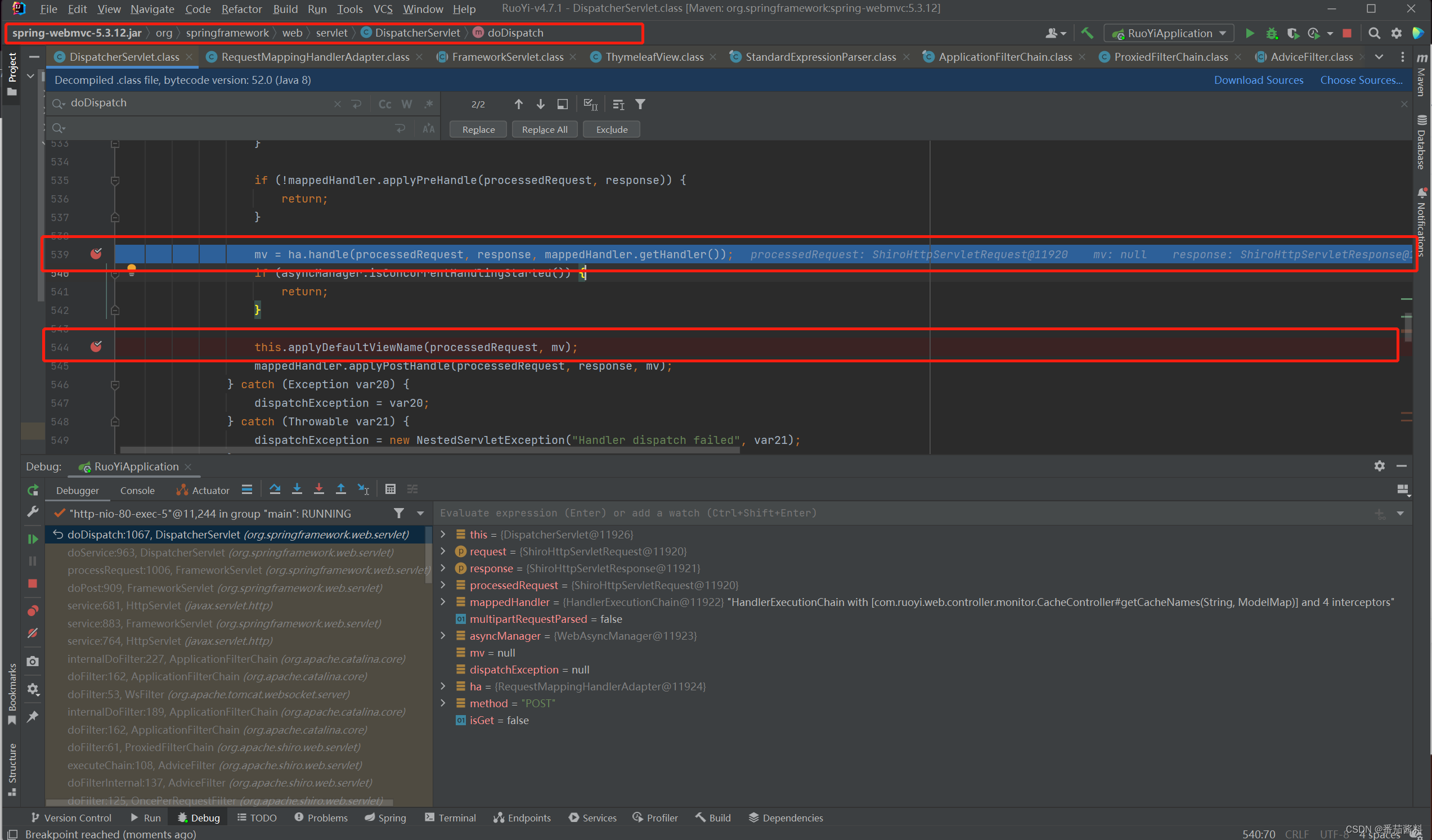Viewport: 1432px width, 840px height.
Task: Click the Debug bug icon in top toolbar
Action: 1272,34
